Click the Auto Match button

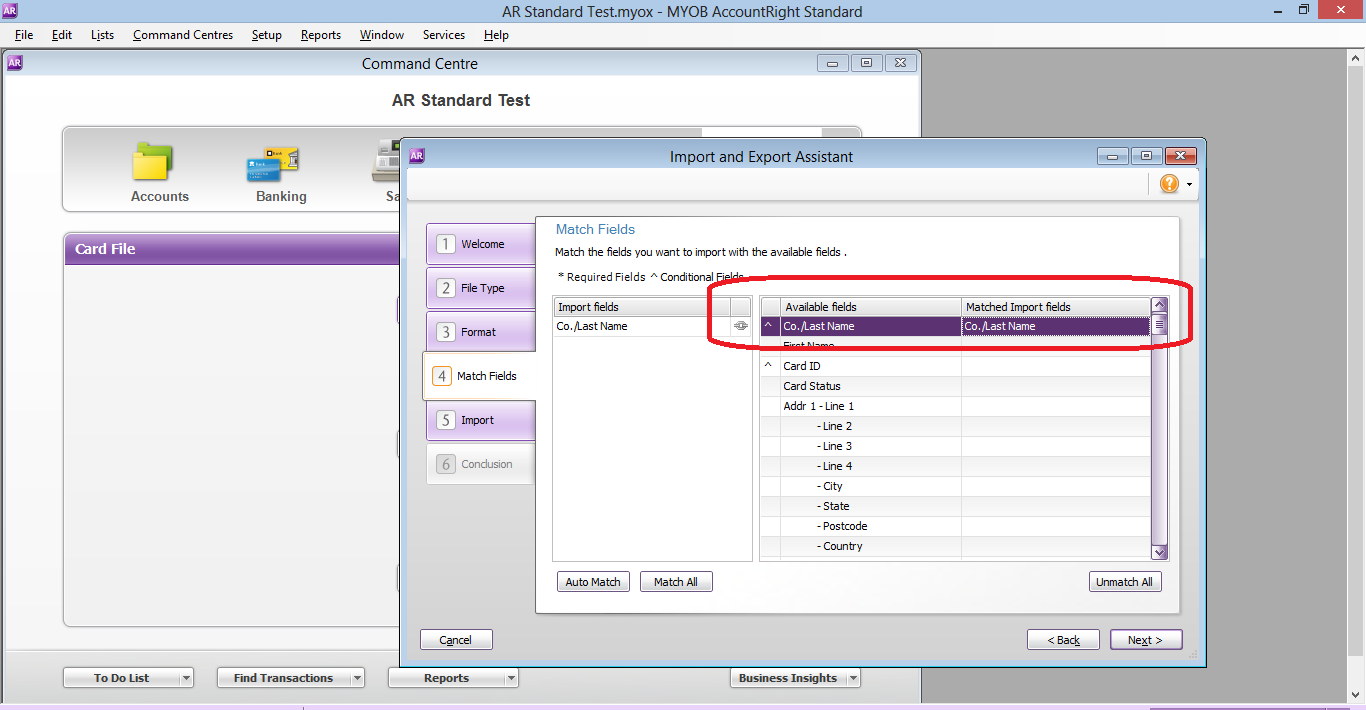[593, 582]
